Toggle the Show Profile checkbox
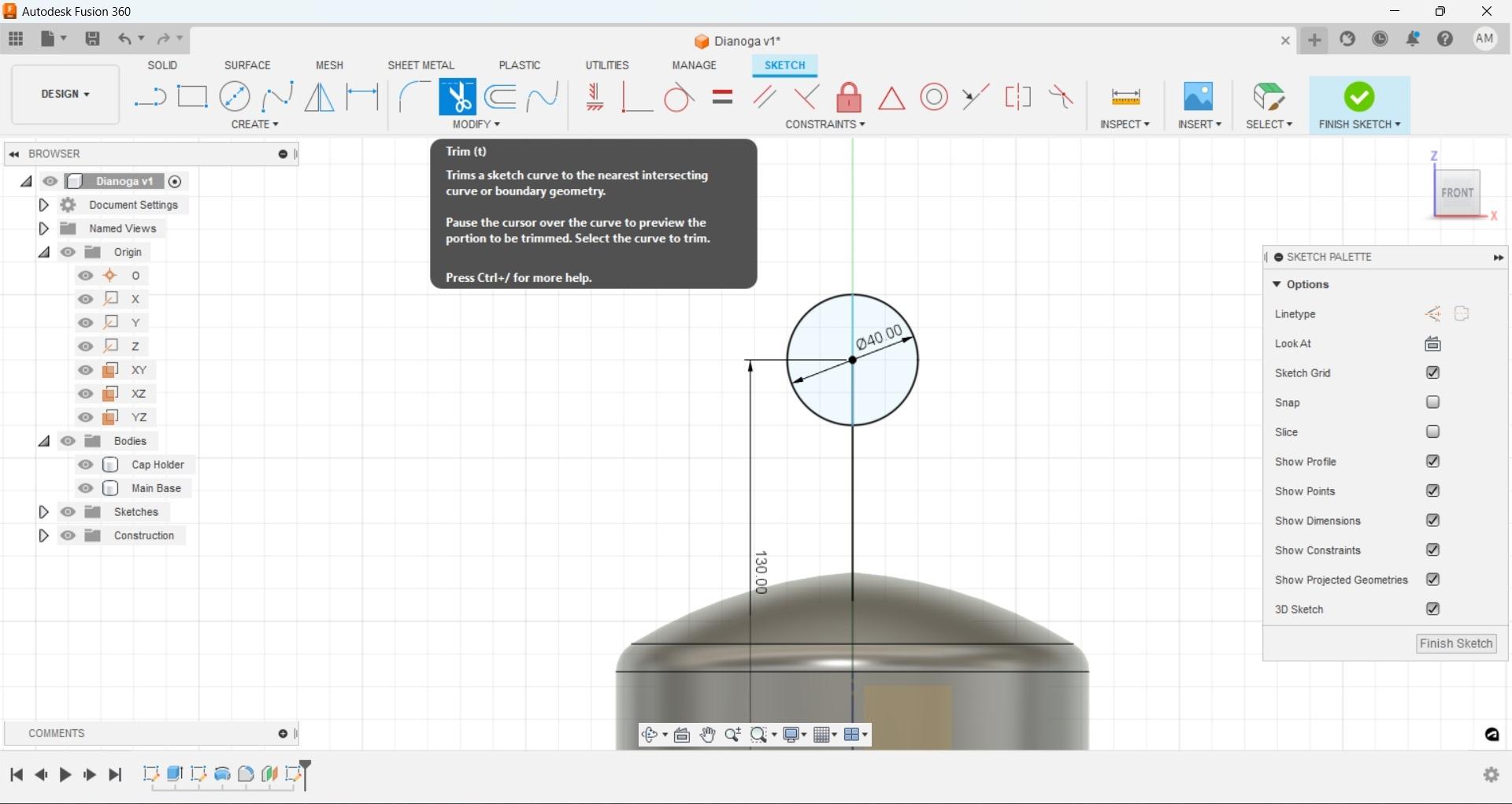Viewport: 1512px width, 804px height. 1432,461
